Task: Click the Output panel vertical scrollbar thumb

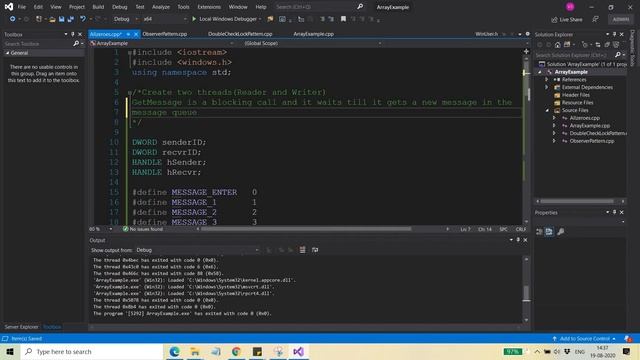Action: coord(527,293)
